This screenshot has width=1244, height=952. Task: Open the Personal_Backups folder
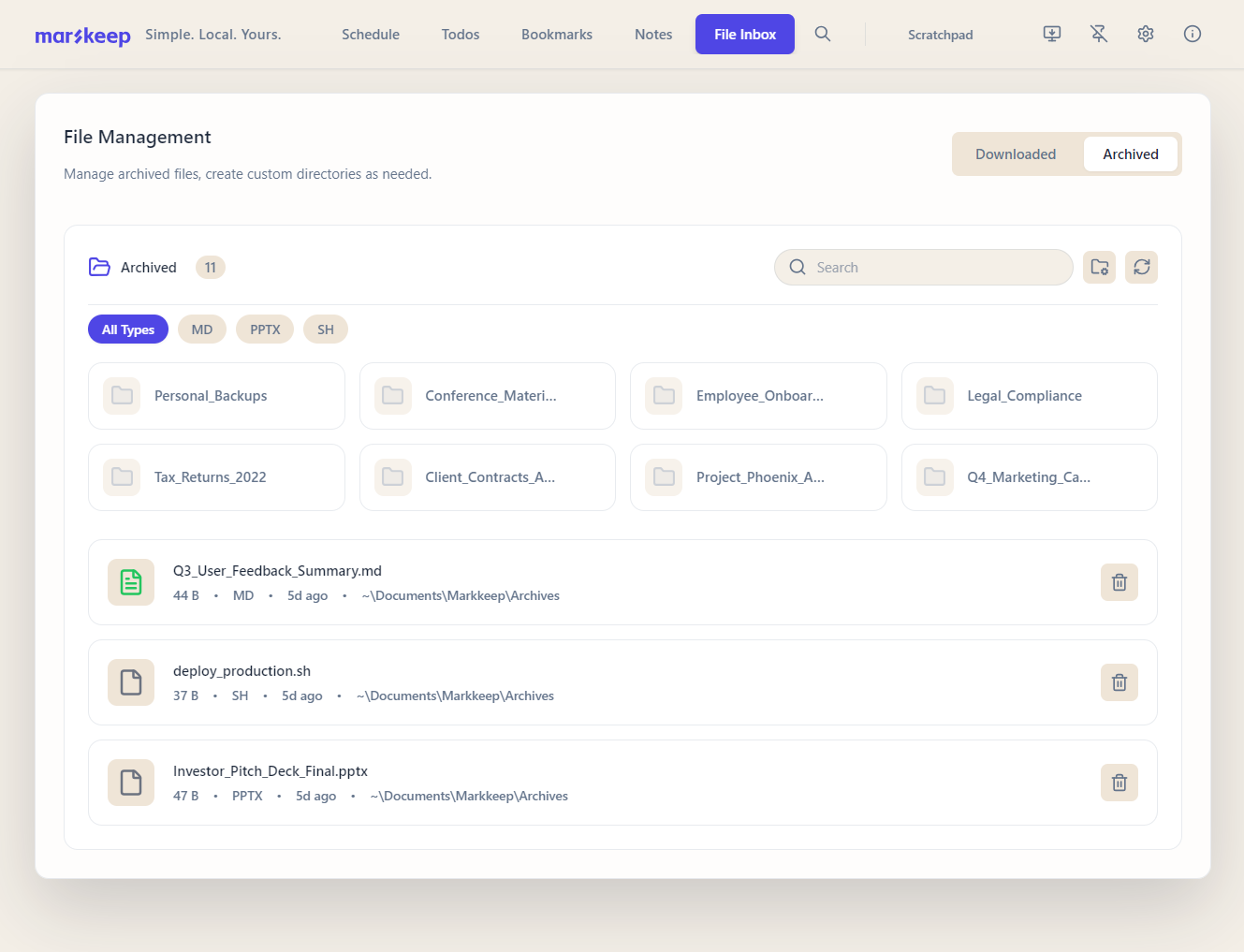coord(216,396)
